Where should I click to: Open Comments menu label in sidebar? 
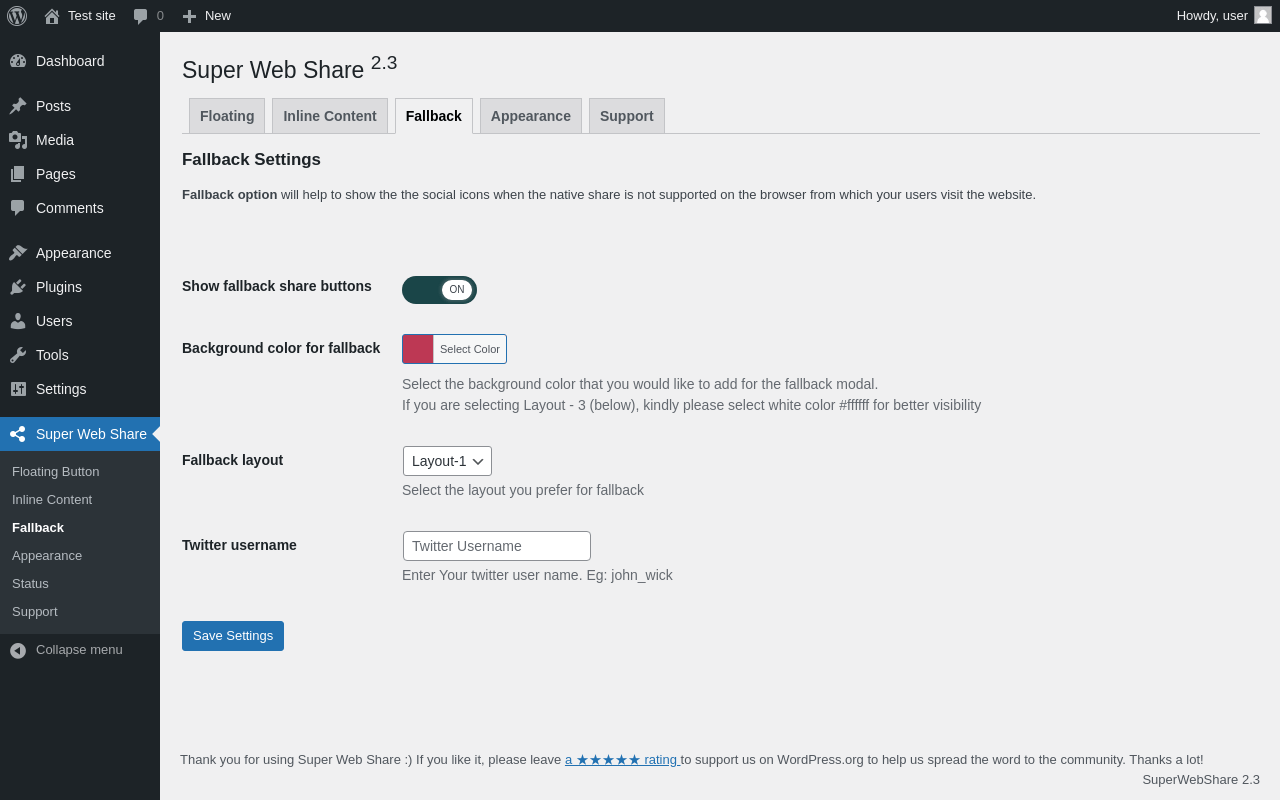70,208
